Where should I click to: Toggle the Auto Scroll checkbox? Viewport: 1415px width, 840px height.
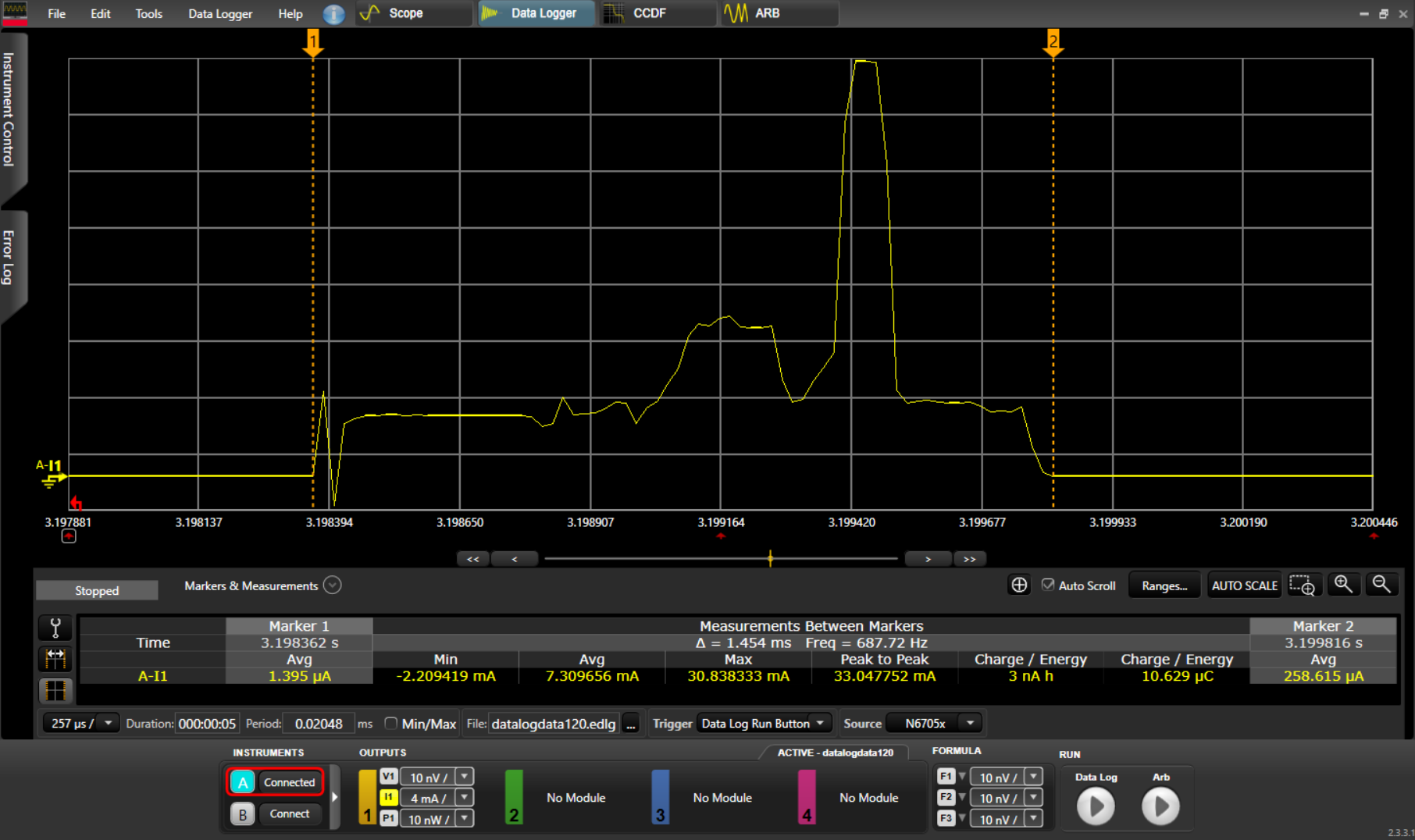[1048, 584]
